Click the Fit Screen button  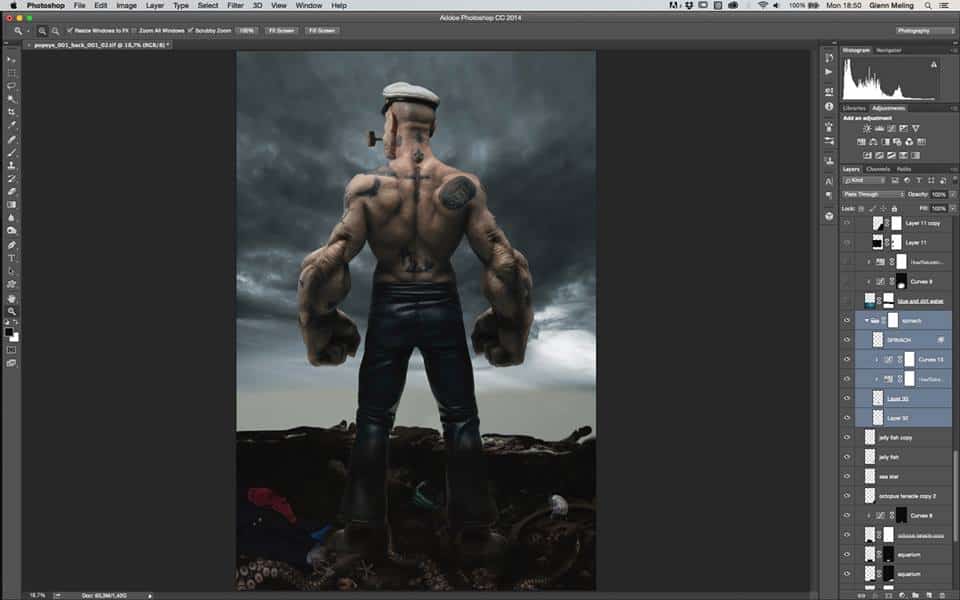point(280,31)
